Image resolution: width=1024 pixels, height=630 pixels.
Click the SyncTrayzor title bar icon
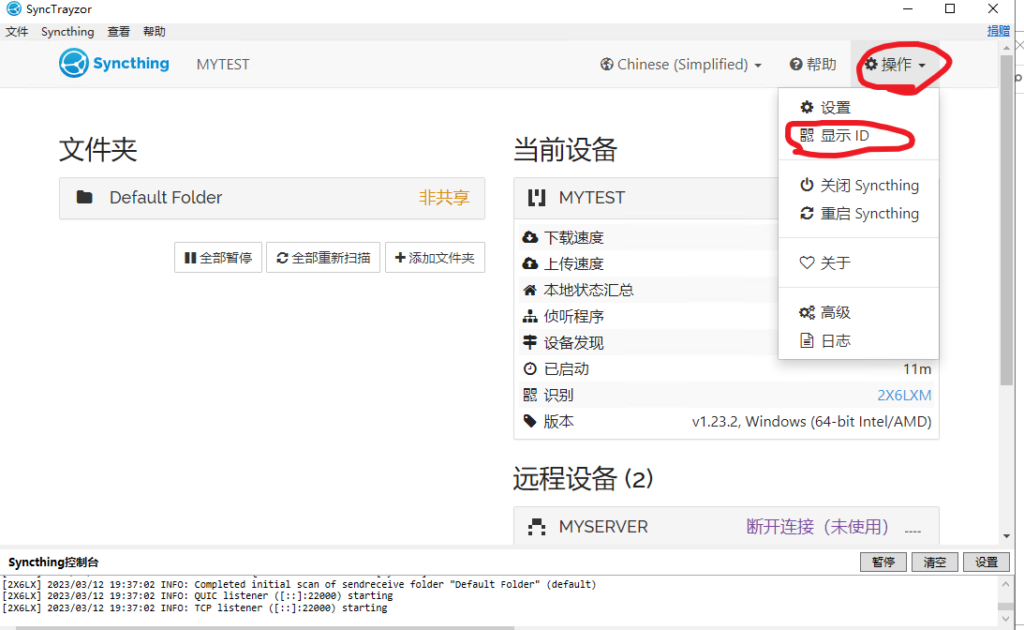coord(14,8)
